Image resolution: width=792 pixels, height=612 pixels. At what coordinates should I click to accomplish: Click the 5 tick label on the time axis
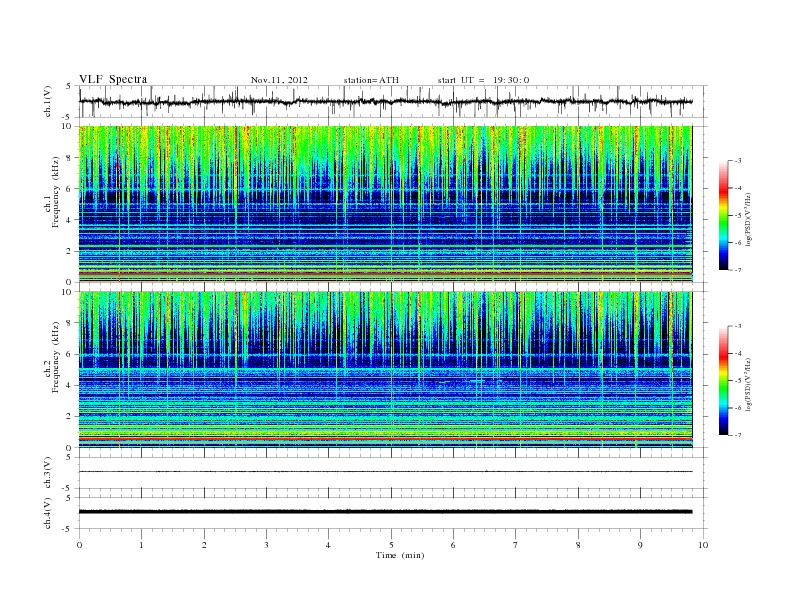click(x=391, y=545)
